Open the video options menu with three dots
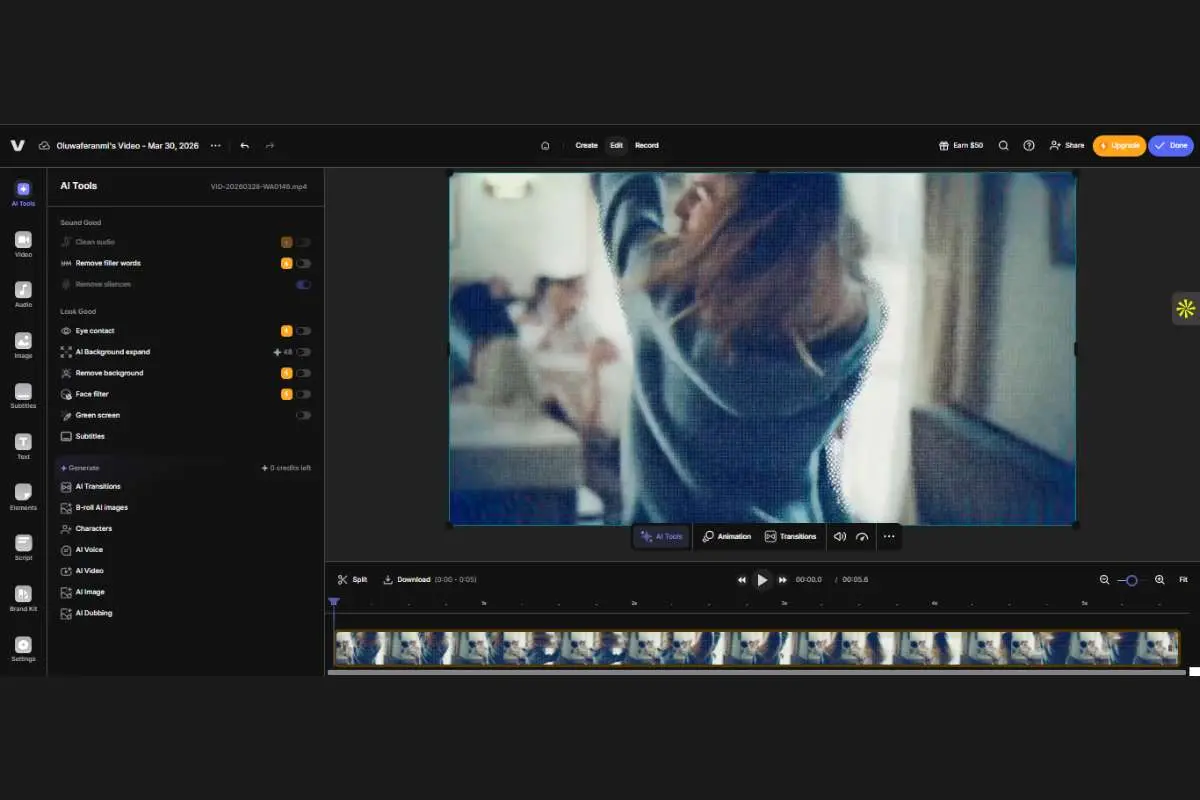 [888, 537]
